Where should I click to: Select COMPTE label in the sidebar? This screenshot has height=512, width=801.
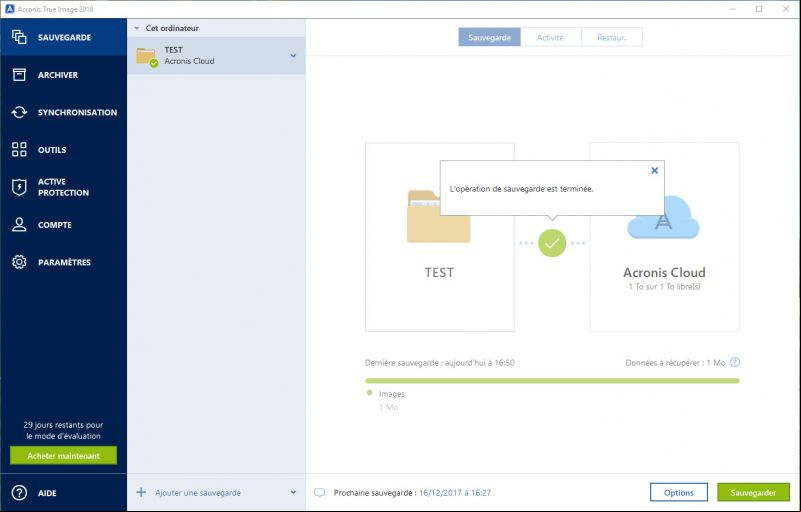coord(55,225)
